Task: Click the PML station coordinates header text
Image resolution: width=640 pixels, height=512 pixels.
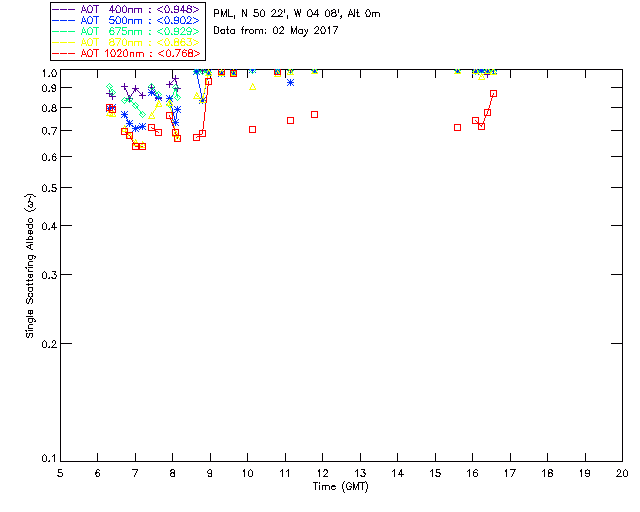Action: click(297, 13)
